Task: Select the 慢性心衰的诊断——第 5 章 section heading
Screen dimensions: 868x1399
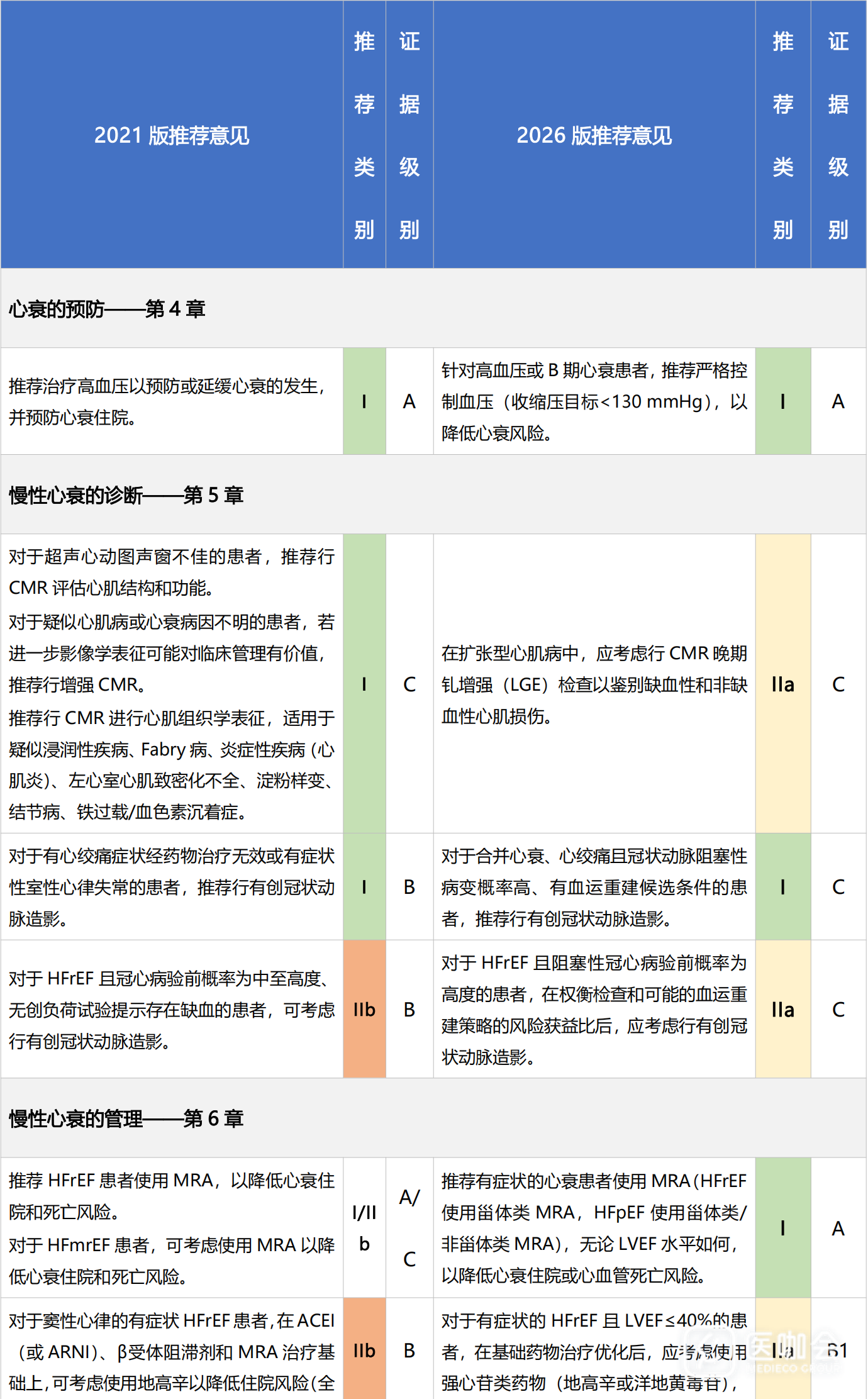Action: coord(126,495)
